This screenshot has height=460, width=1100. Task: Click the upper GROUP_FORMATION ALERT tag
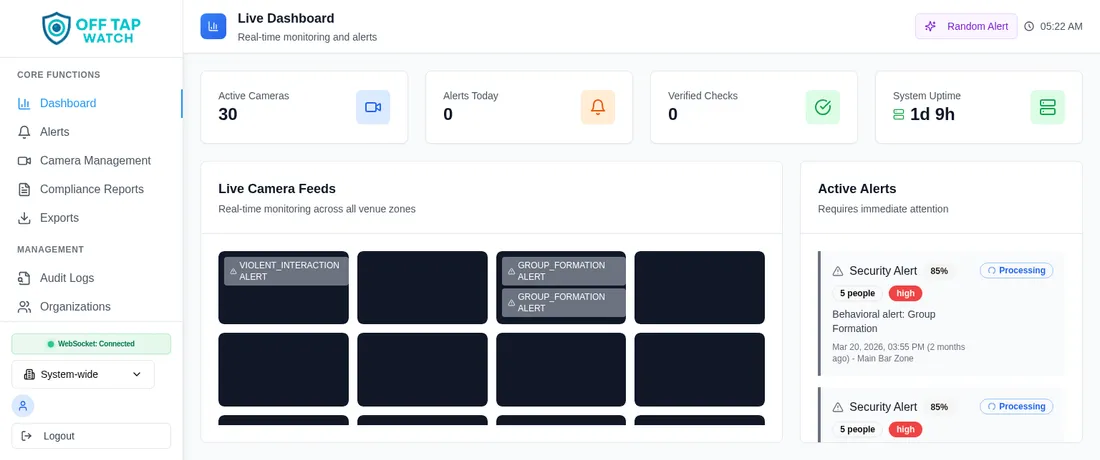coord(563,271)
